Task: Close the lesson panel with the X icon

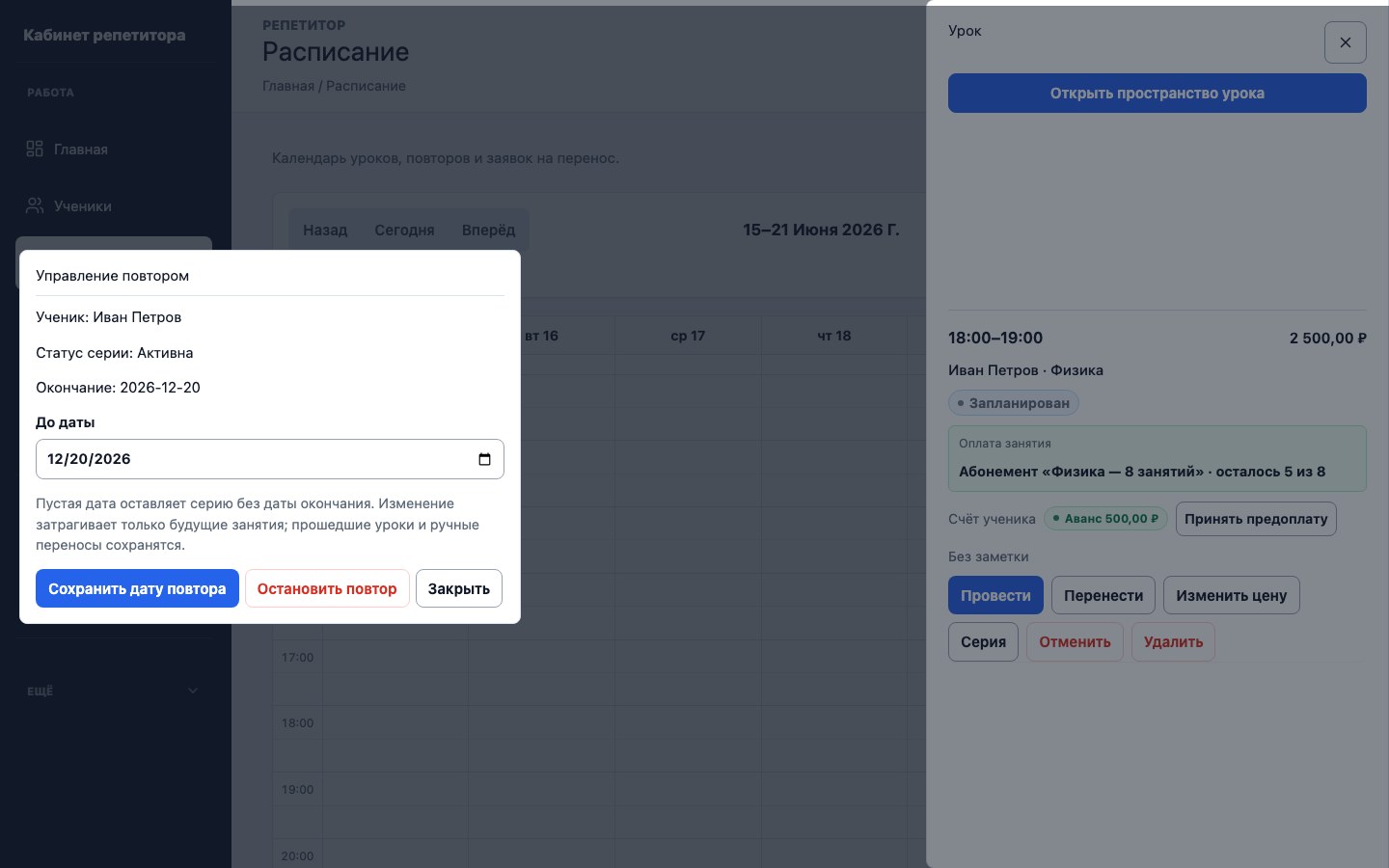Action: (1345, 42)
